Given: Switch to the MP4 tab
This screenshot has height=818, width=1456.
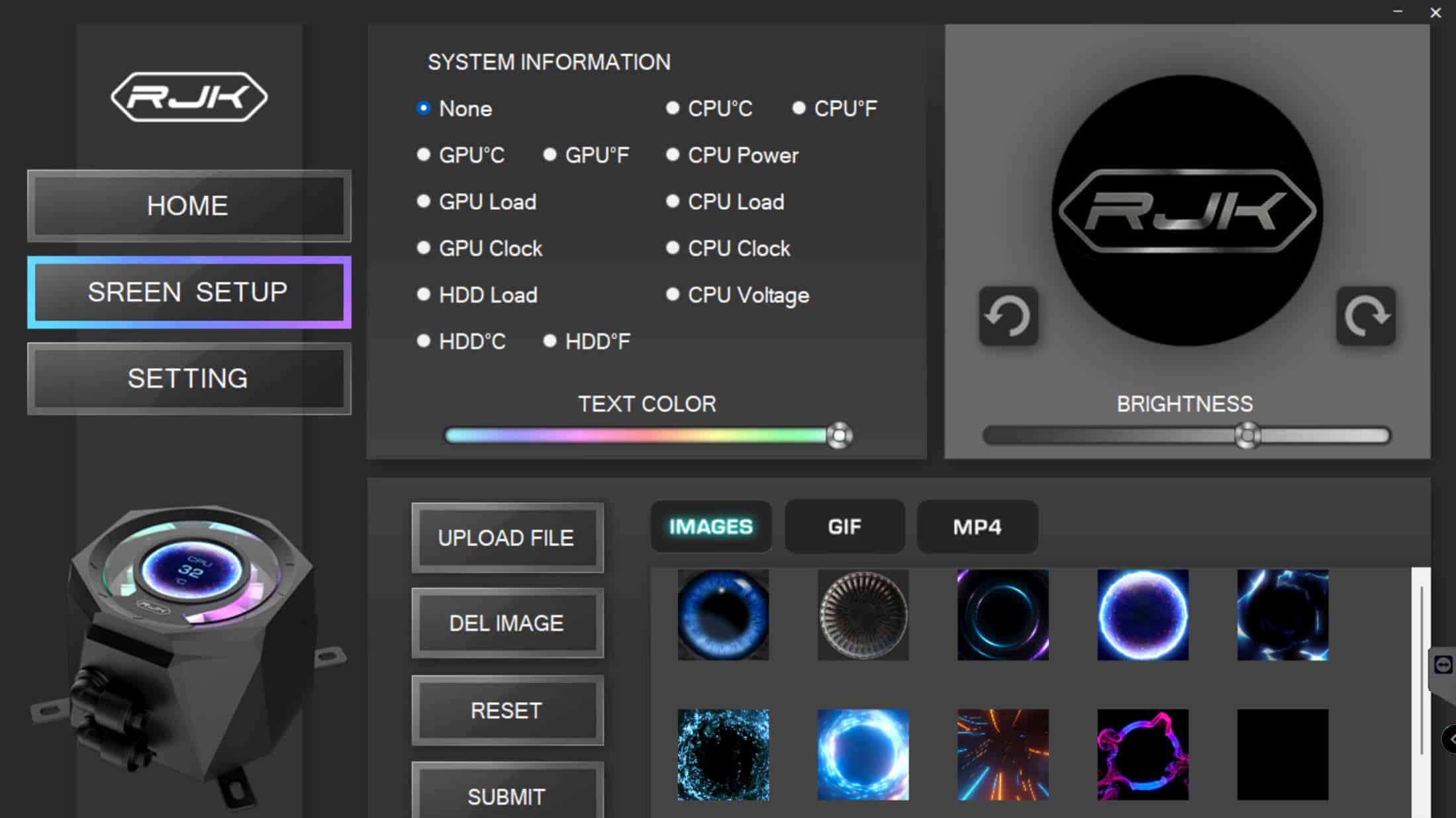Looking at the screenshot, I should point(977,527).
